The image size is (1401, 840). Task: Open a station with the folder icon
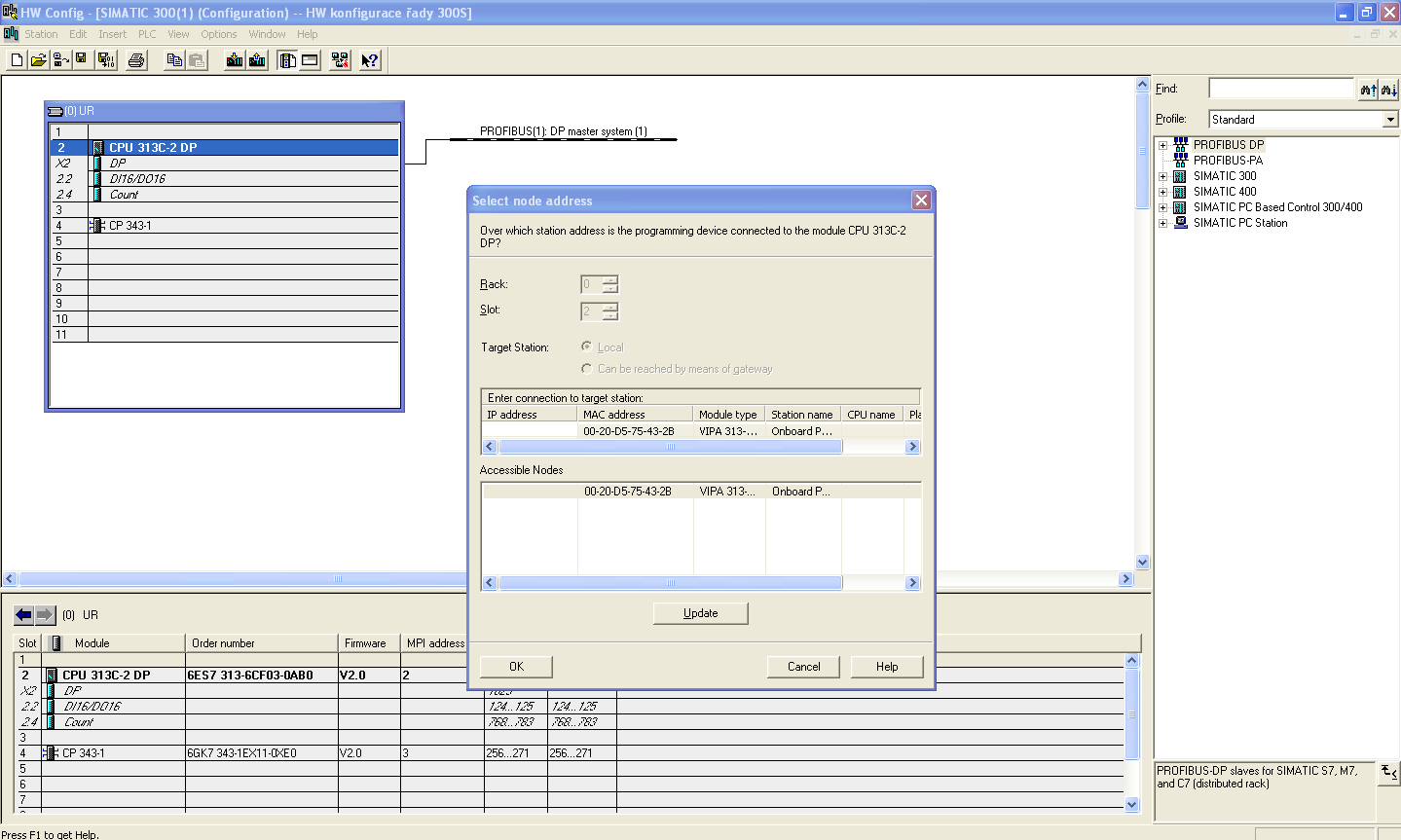tap(38, 60)
